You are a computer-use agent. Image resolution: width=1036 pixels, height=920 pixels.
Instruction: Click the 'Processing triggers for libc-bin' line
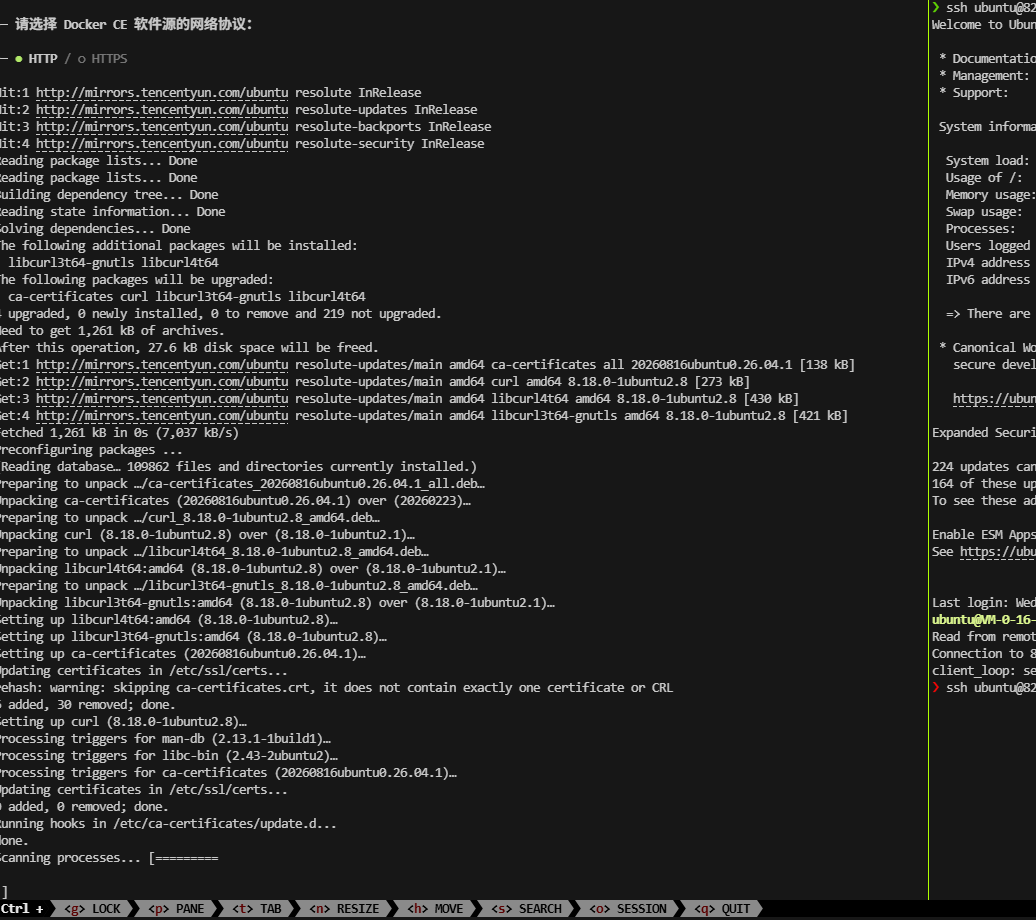click(168, 756)
